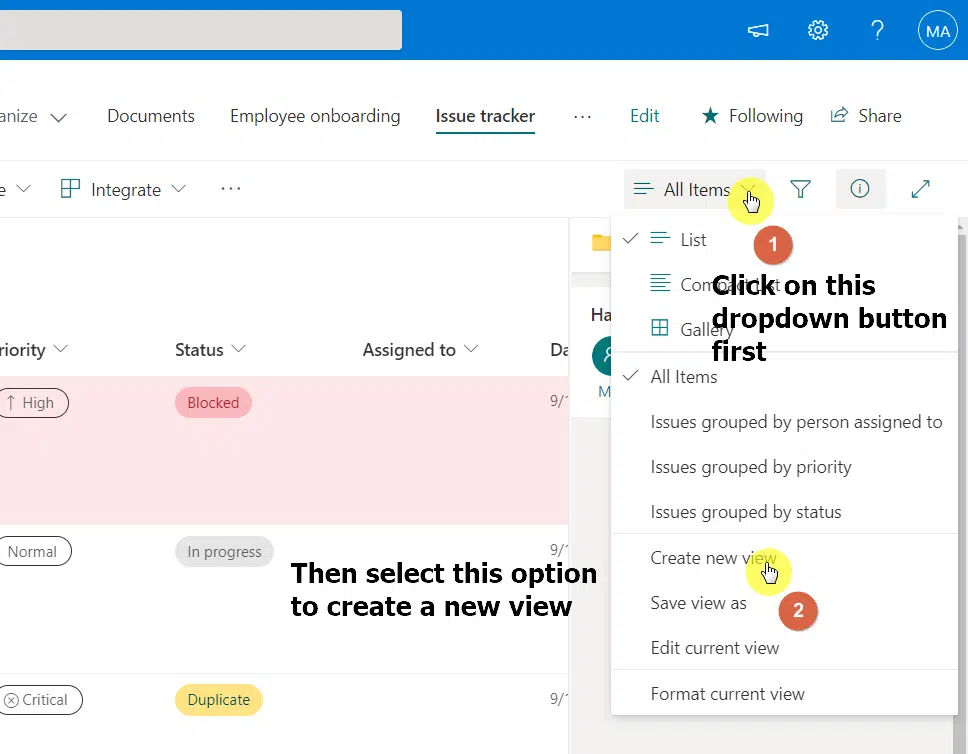Open the help question mark icon

pos(877,30)
